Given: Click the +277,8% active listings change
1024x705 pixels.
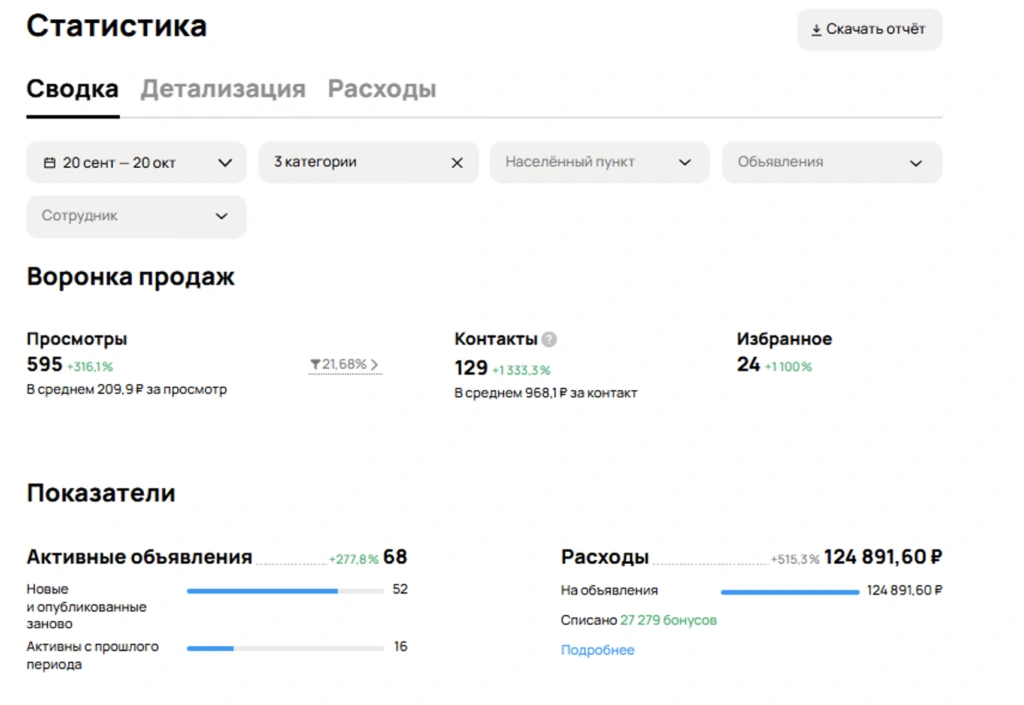Looking at the screenshot, I should 353,559.
